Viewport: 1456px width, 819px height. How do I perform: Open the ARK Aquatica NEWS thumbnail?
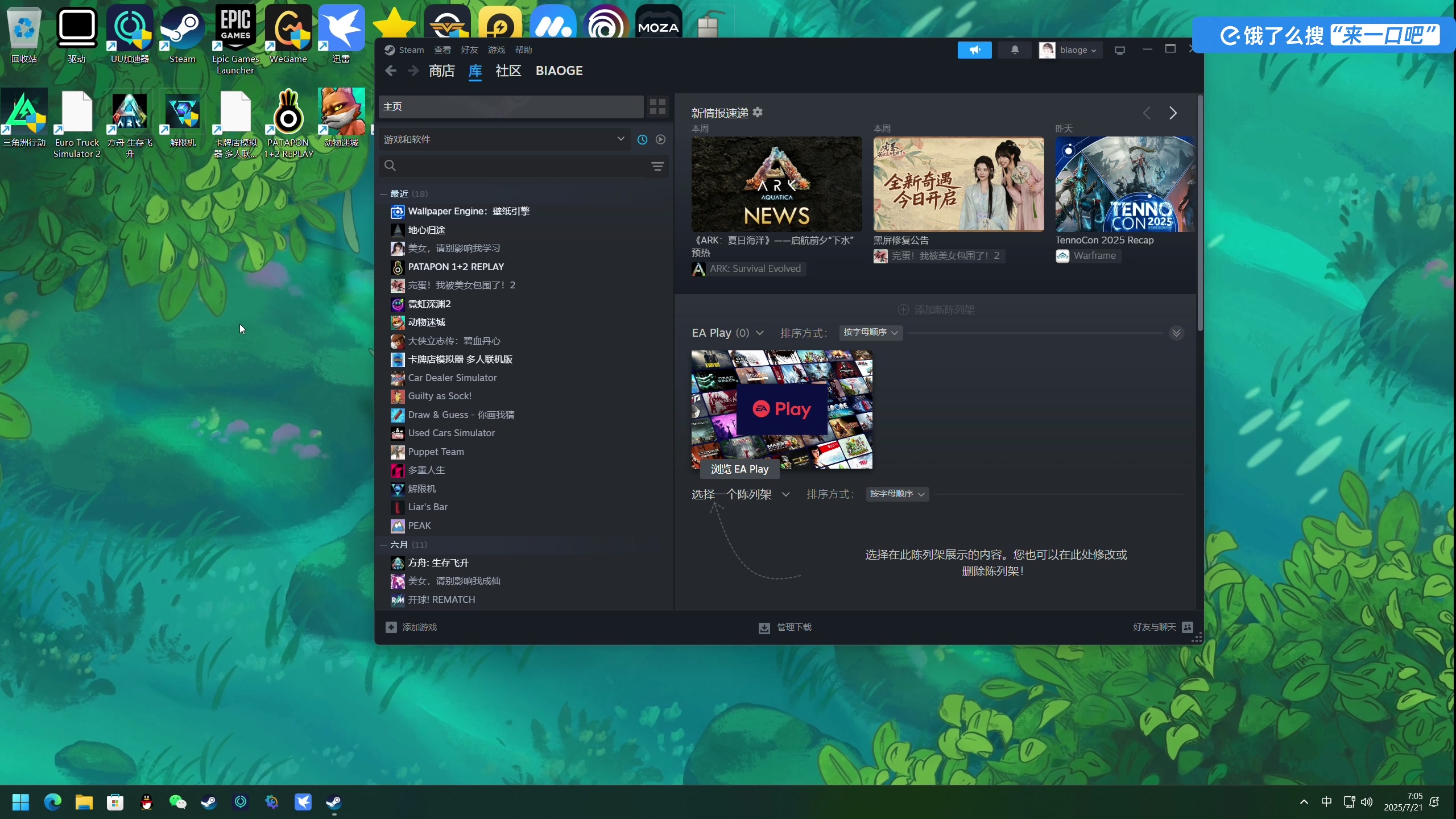point(776,184)
